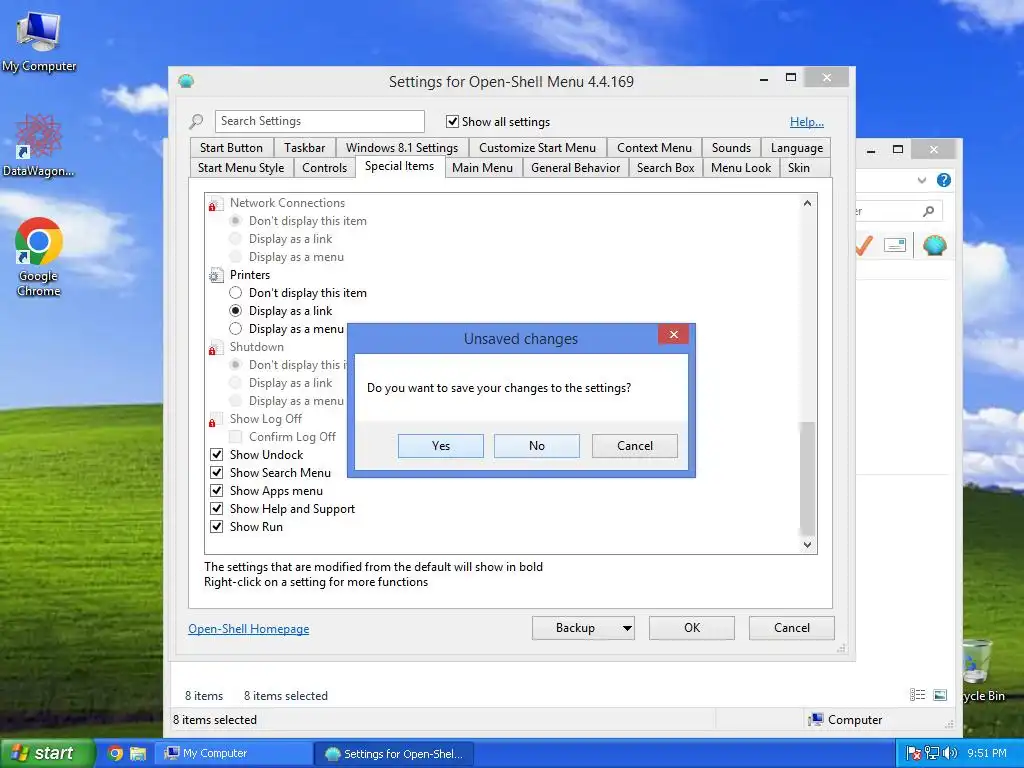Image resolution: width=1024 pixels, height=768 pixels.
Task: Open the Language tab
Action: pyautogui.click(x=797, y=148)
